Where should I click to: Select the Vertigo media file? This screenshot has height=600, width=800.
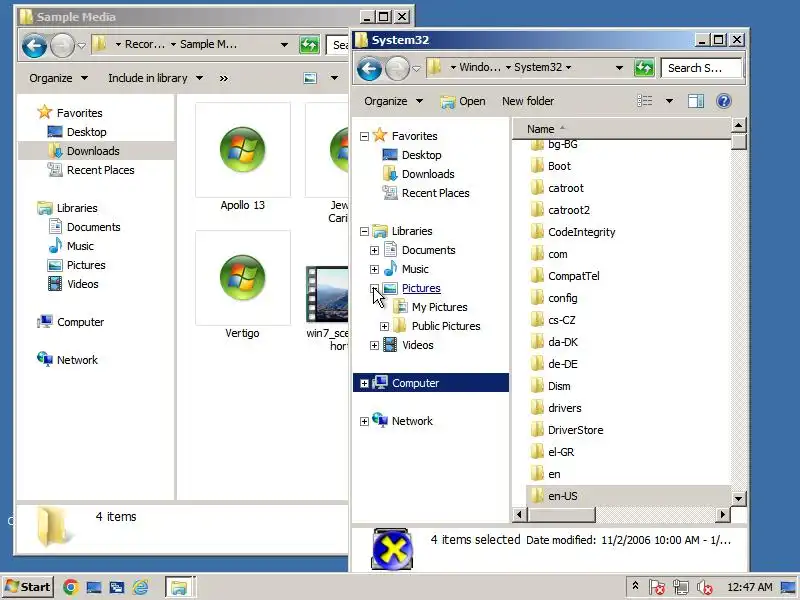242,285
